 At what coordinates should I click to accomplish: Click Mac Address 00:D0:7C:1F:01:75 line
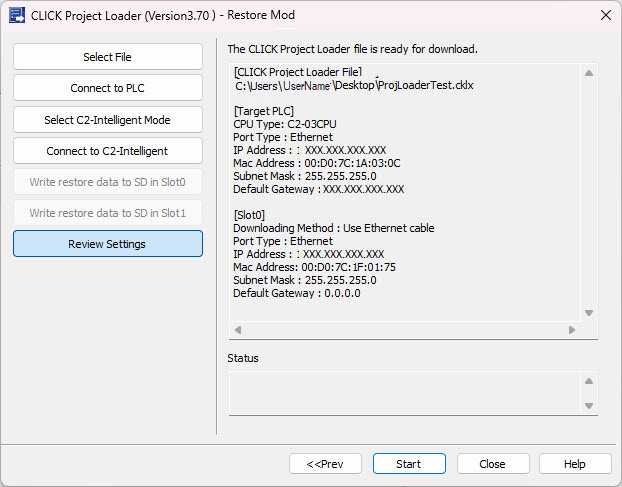pyautogui.click(x=315, y=267)
